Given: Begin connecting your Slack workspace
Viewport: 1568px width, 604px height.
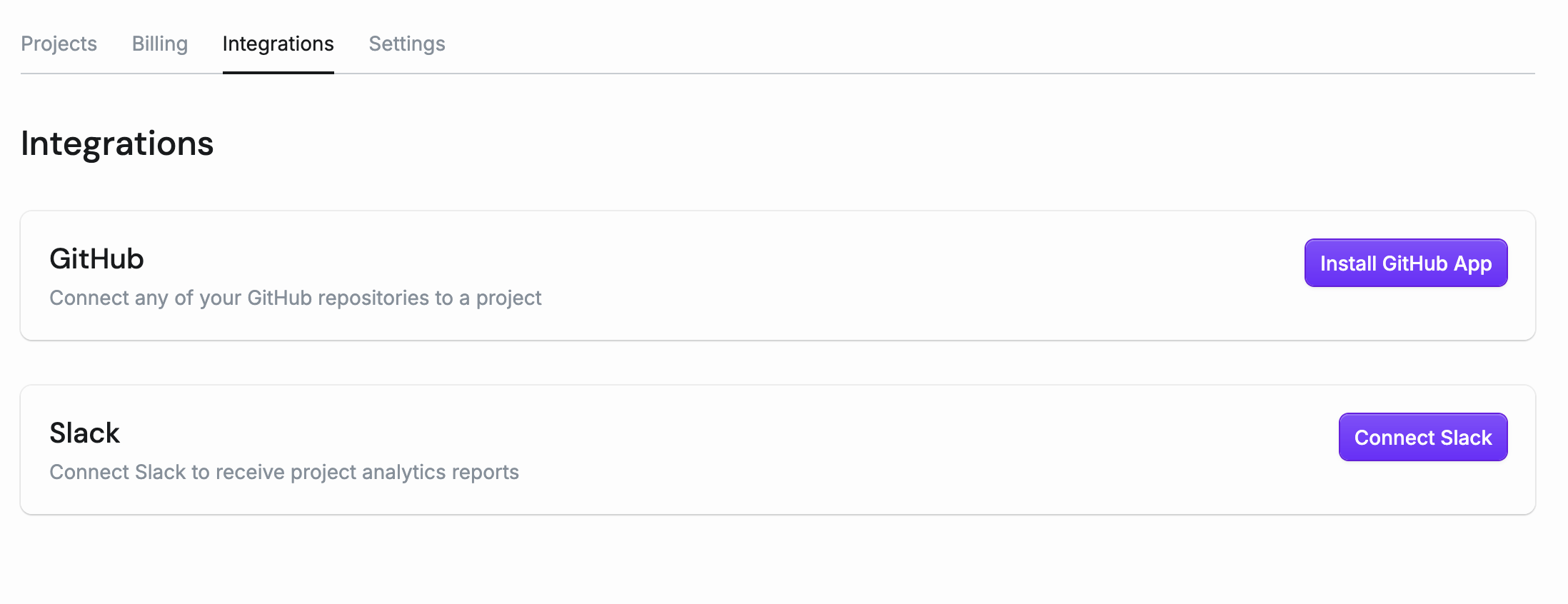Looking at the screenshot, I should coord(1422,437).
